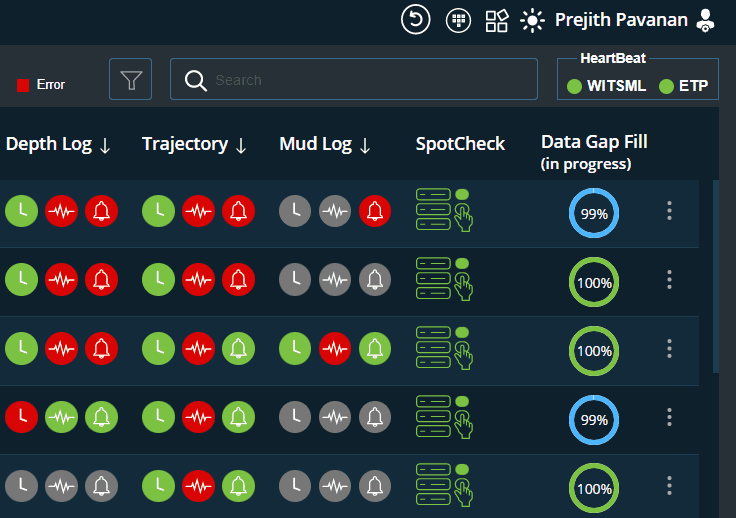The image size is (736, 518).
Task: Click the SpotCheck column header
Action: [460, 144]
